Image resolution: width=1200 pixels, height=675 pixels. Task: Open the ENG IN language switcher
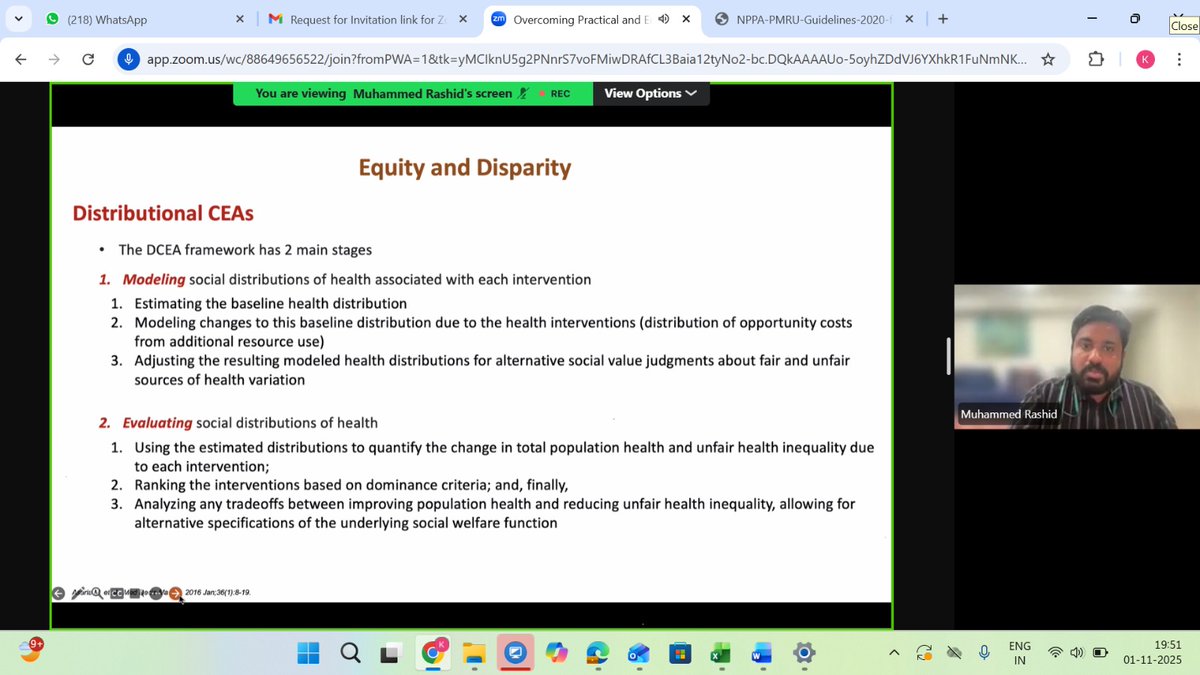pos(1019,653)
